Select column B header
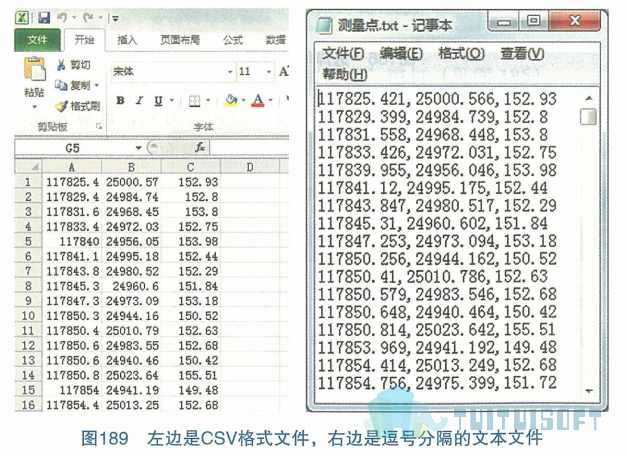The height and width of the screenshot is (456, 627). (x=131, y=167)
